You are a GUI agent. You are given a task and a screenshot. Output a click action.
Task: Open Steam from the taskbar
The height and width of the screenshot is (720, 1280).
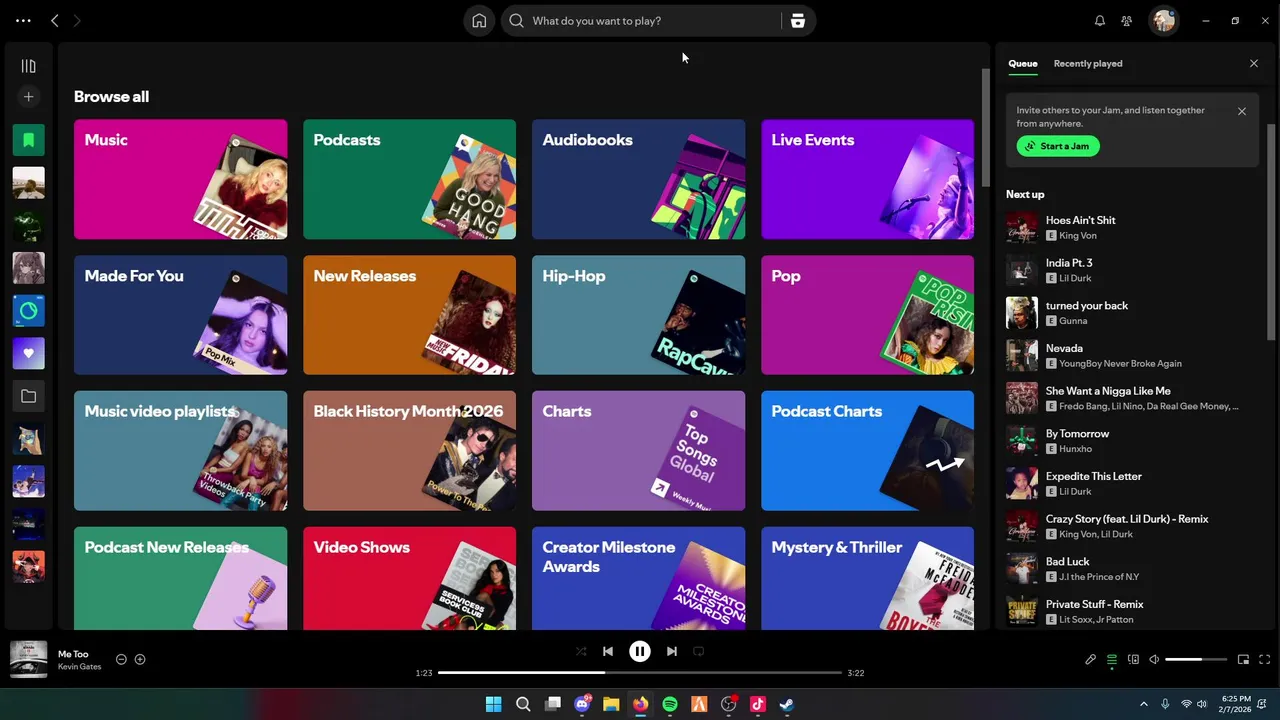(787, 704)
